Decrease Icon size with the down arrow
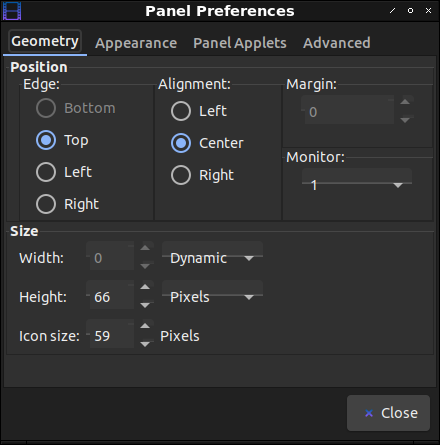This screenshot has width=440, height=445. click(x=145, y=344)
